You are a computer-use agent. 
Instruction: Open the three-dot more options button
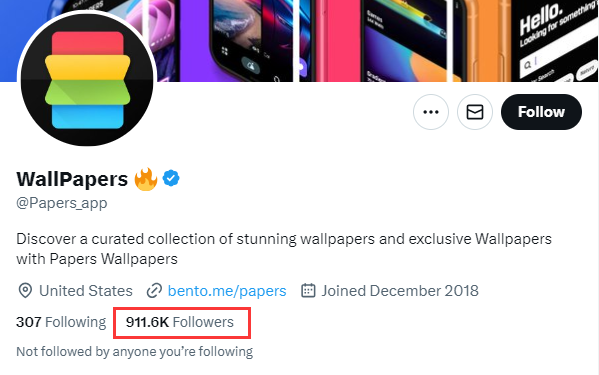[x=431, y=112]
